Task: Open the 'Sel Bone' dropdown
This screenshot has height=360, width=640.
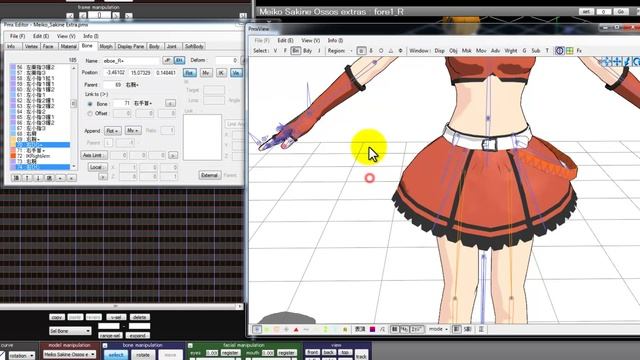Action: 70,331
